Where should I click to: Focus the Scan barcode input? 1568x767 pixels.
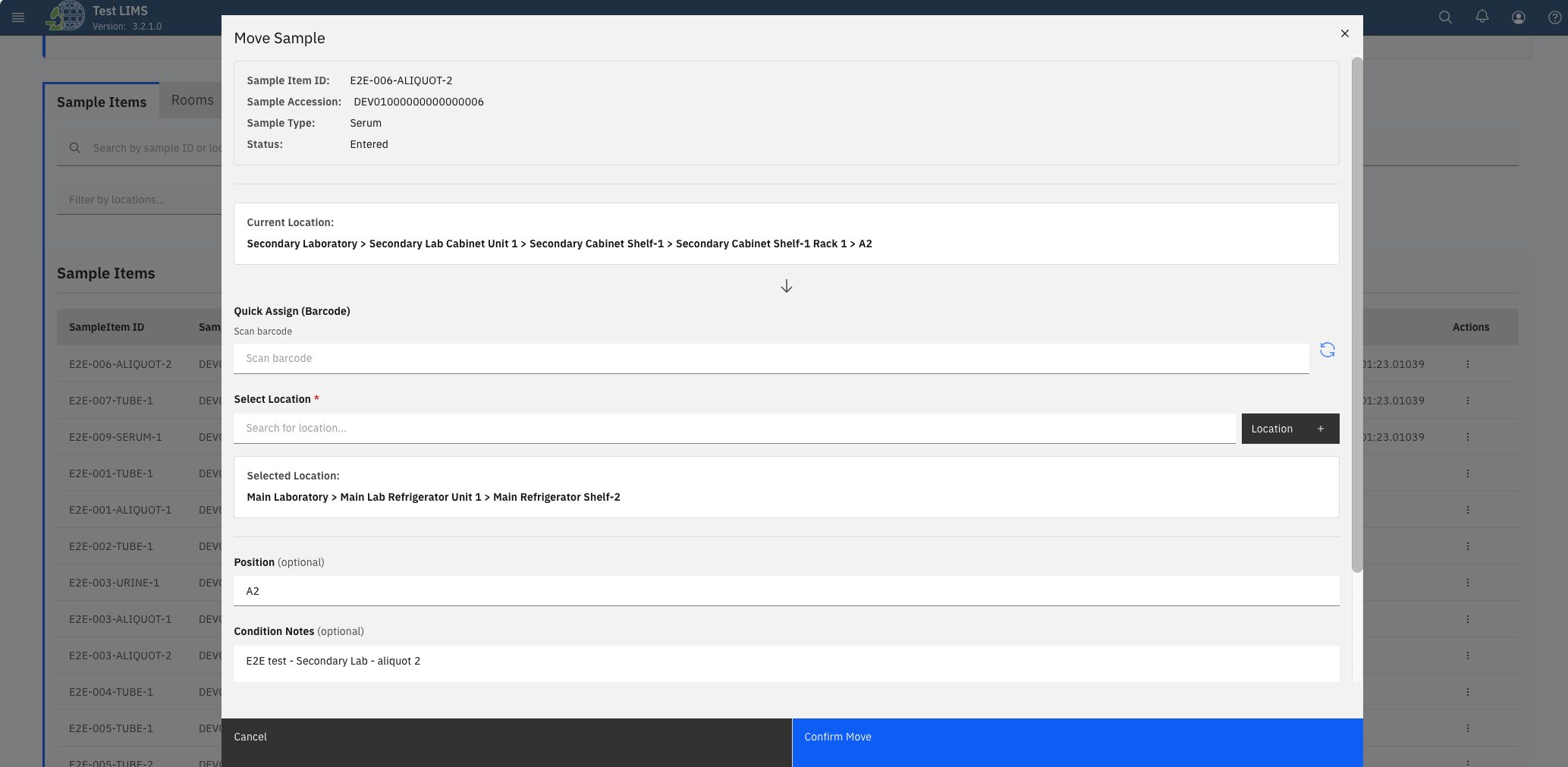pyautogui.click(x=771, y=358)
